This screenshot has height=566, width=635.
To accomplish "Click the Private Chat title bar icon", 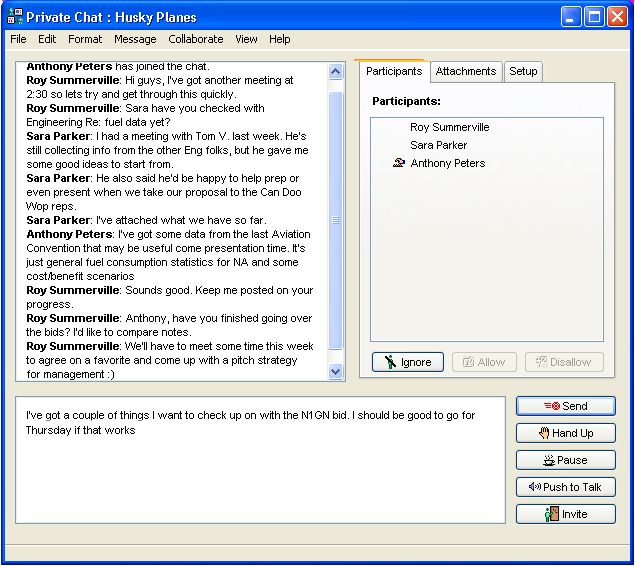I will 15,17.
